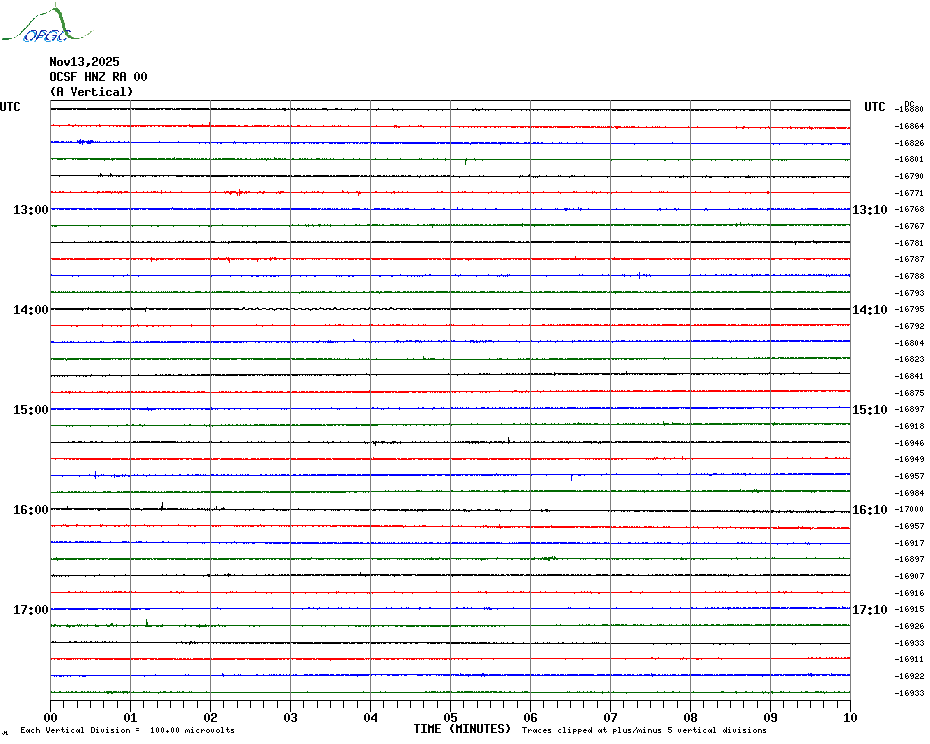930x744 pixels.
Task: Click the DC offset value '-16781'
Action: 909,243
